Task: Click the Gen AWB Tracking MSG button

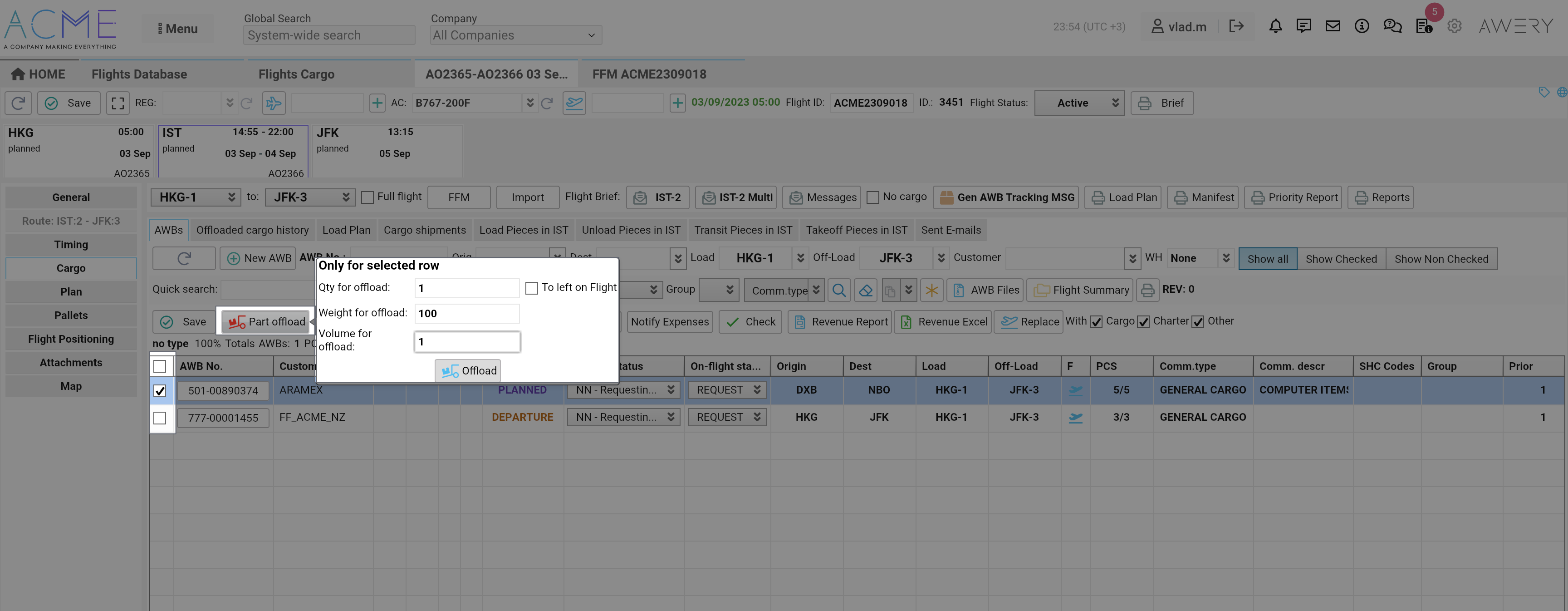Action: click(x=1006, y=197)
